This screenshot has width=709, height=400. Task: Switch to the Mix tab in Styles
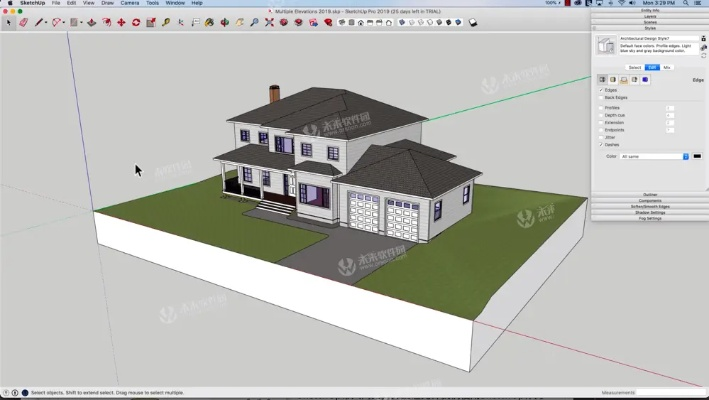pos(667,67)
